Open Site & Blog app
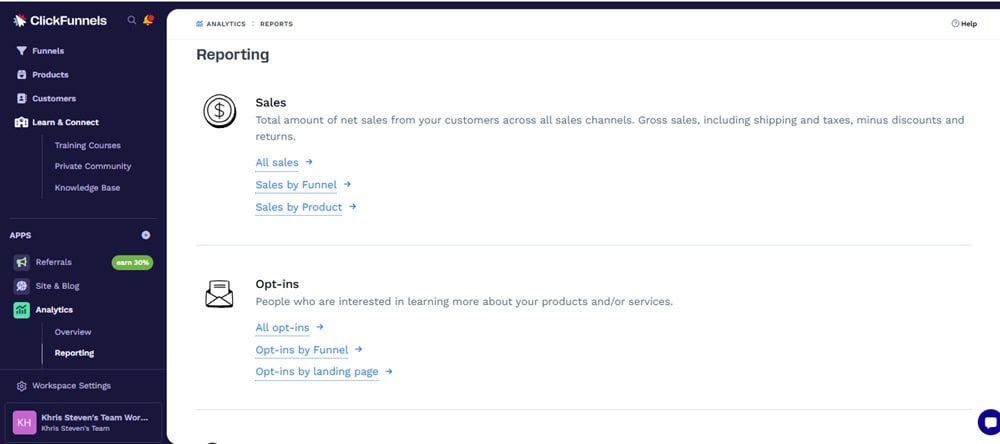 tap(57, 286)
